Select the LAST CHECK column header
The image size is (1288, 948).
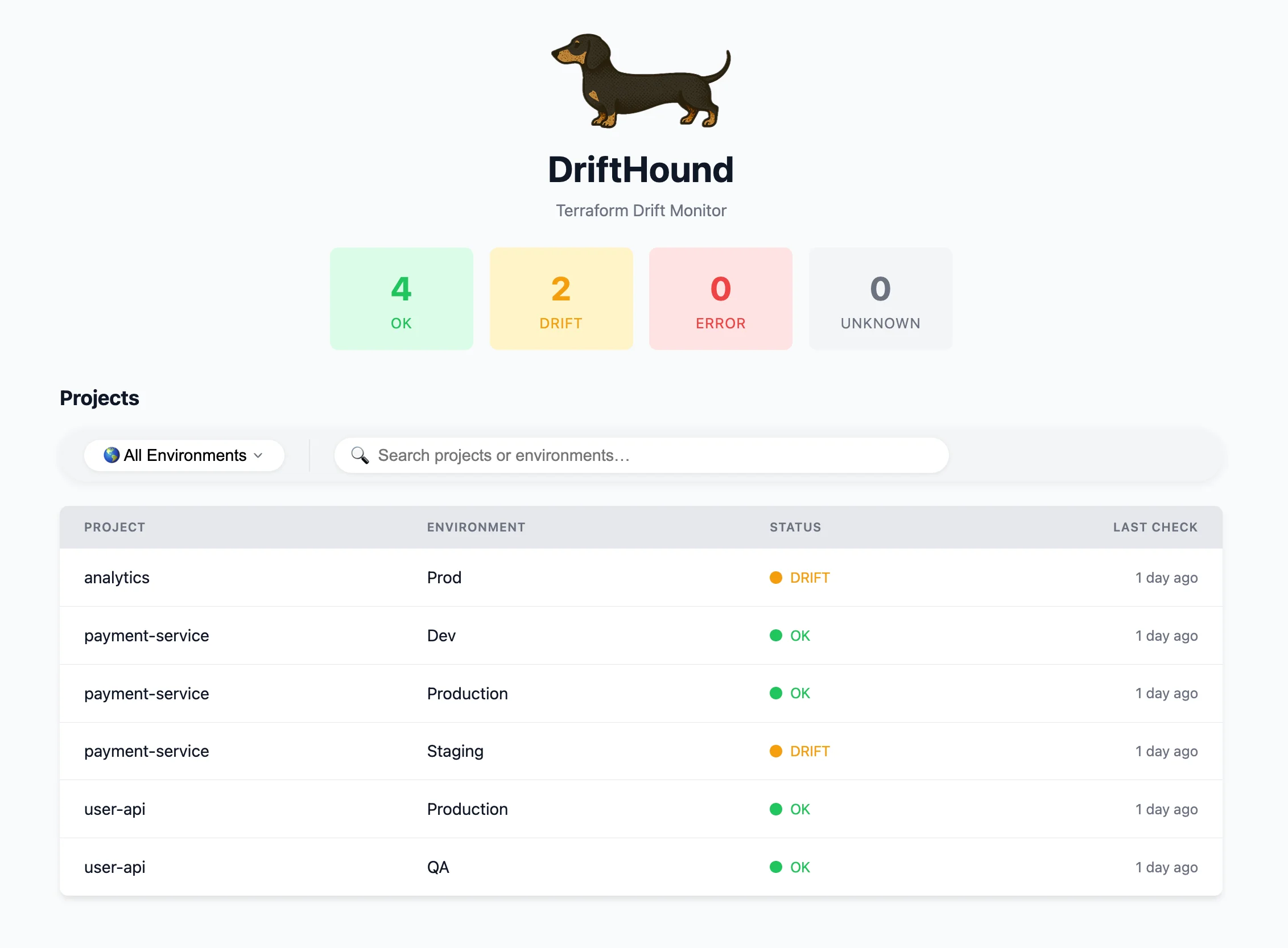(1154, 527)
